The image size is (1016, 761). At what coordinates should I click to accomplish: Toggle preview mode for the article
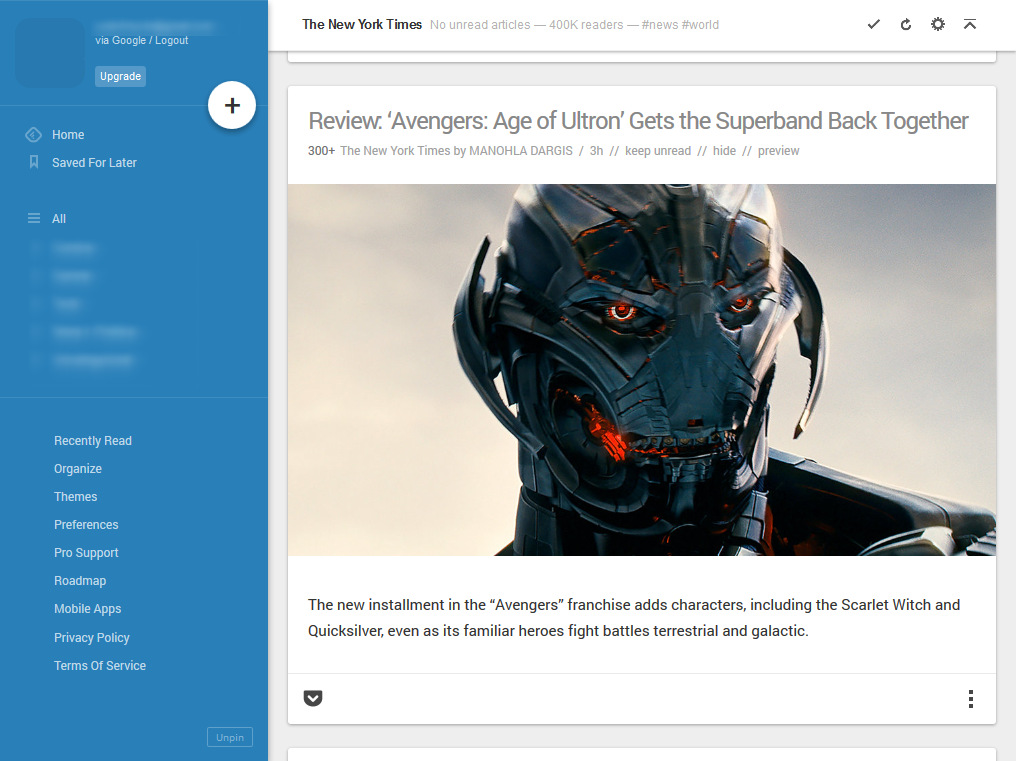coord(778,150)
